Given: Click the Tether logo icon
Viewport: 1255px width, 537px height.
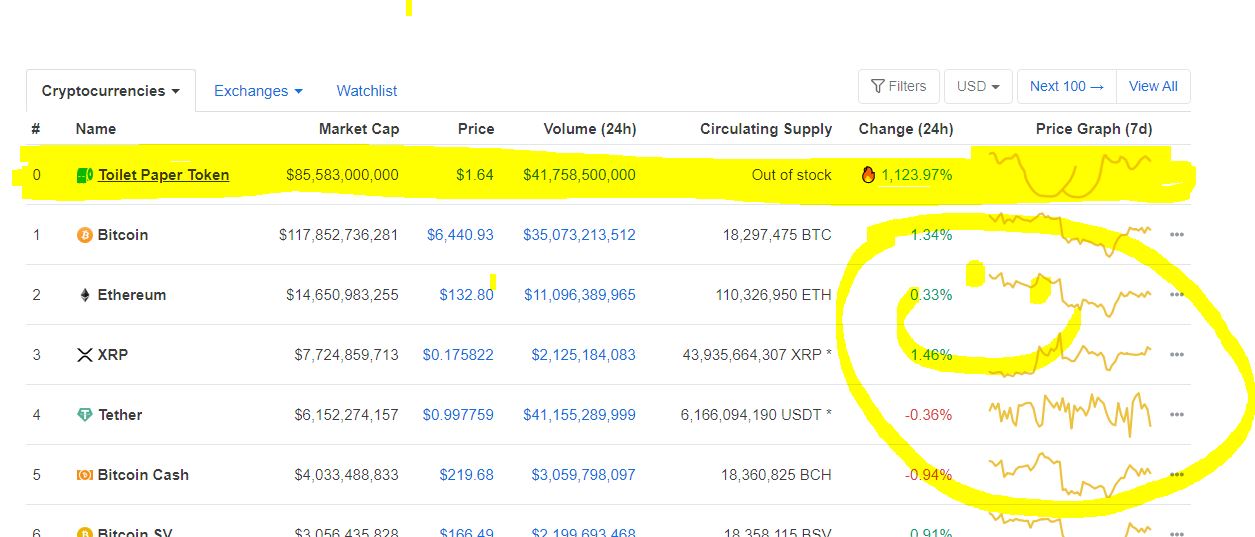Looking at the screenshot, I should [85, 415].
